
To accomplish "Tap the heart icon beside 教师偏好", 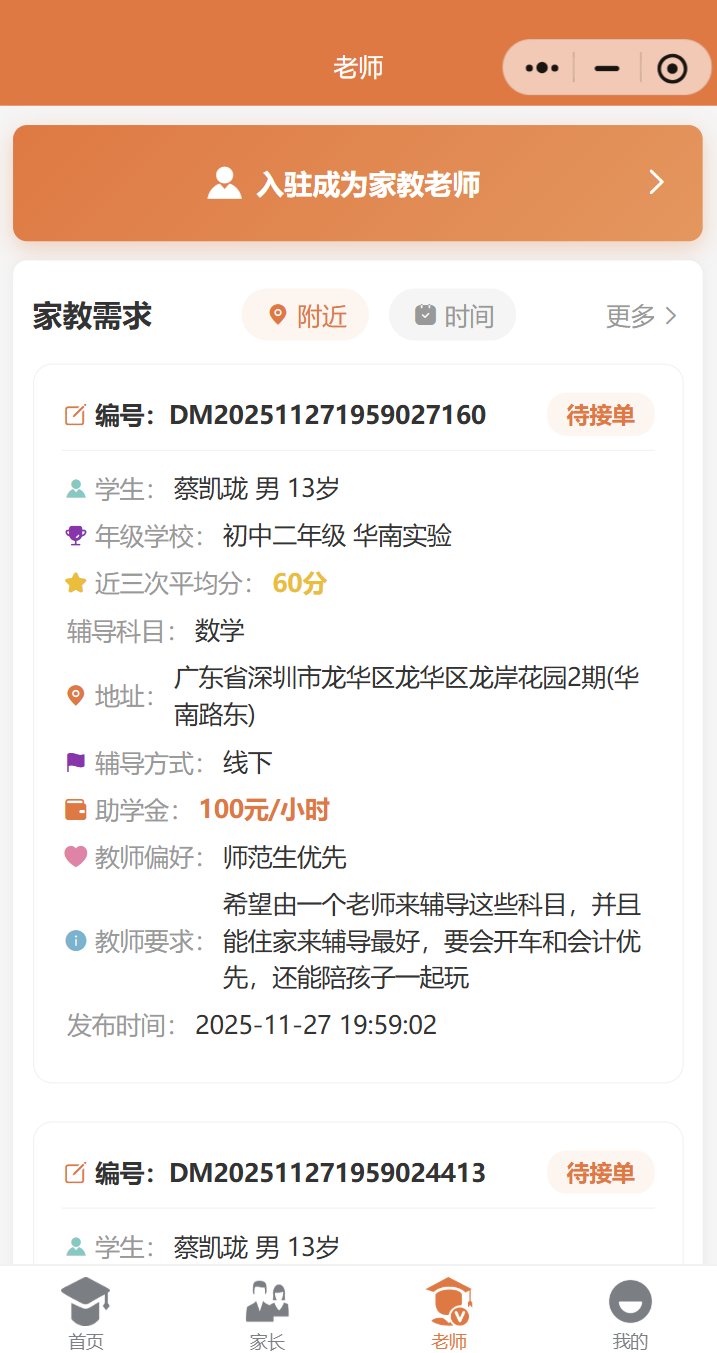I will pos(75,857).
